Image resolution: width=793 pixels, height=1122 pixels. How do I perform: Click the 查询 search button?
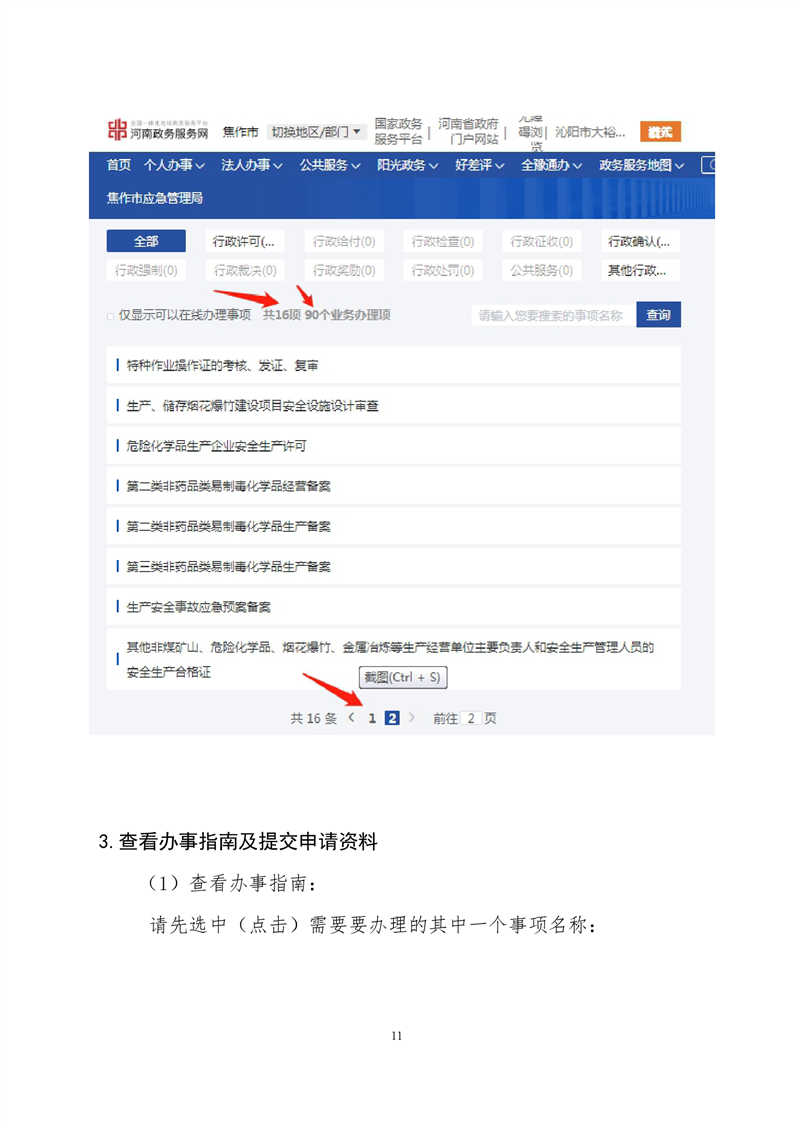(x=658, y=315)
